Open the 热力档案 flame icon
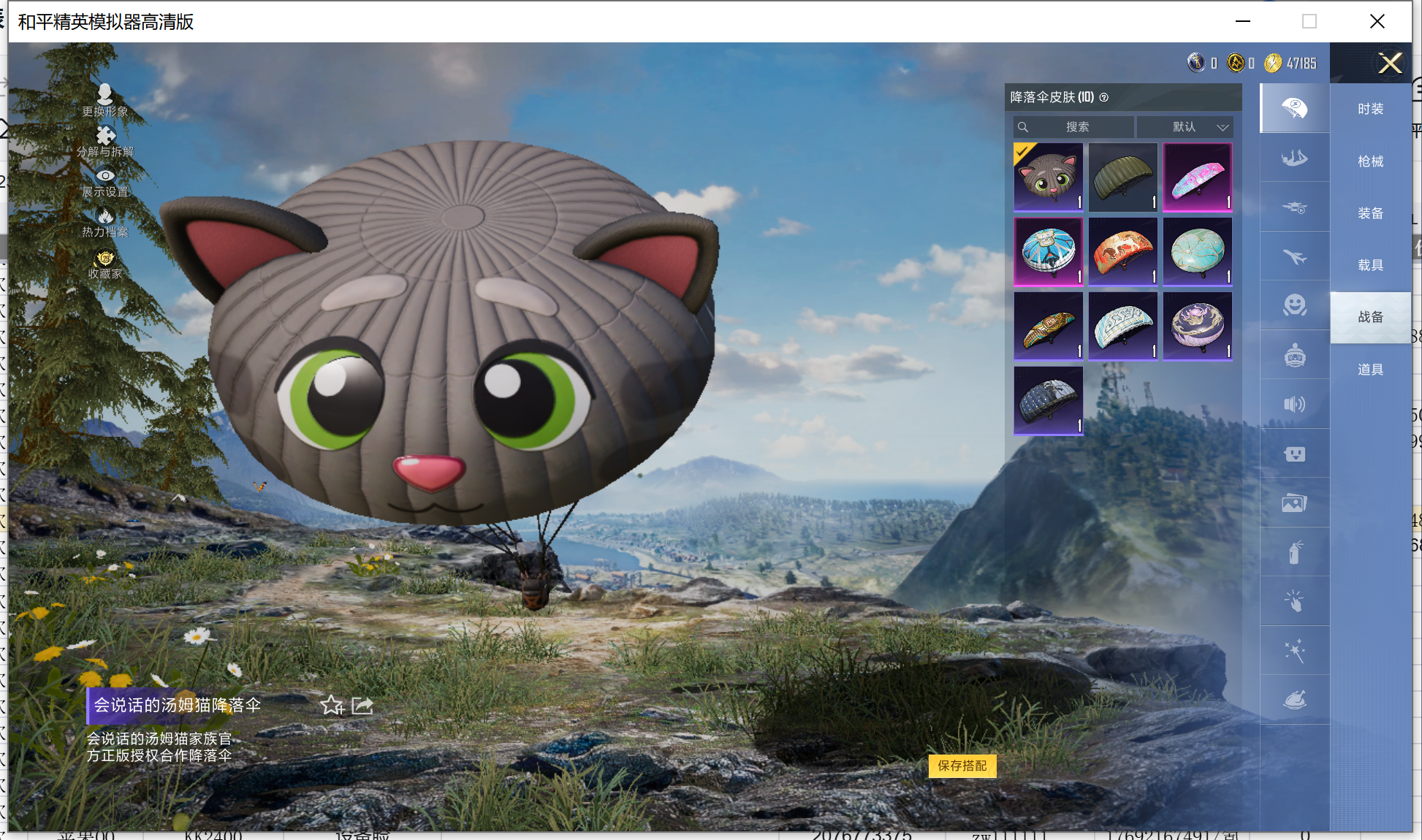Image resolution: width=1422 pixels, height=840 pixels. coord(105,216)
